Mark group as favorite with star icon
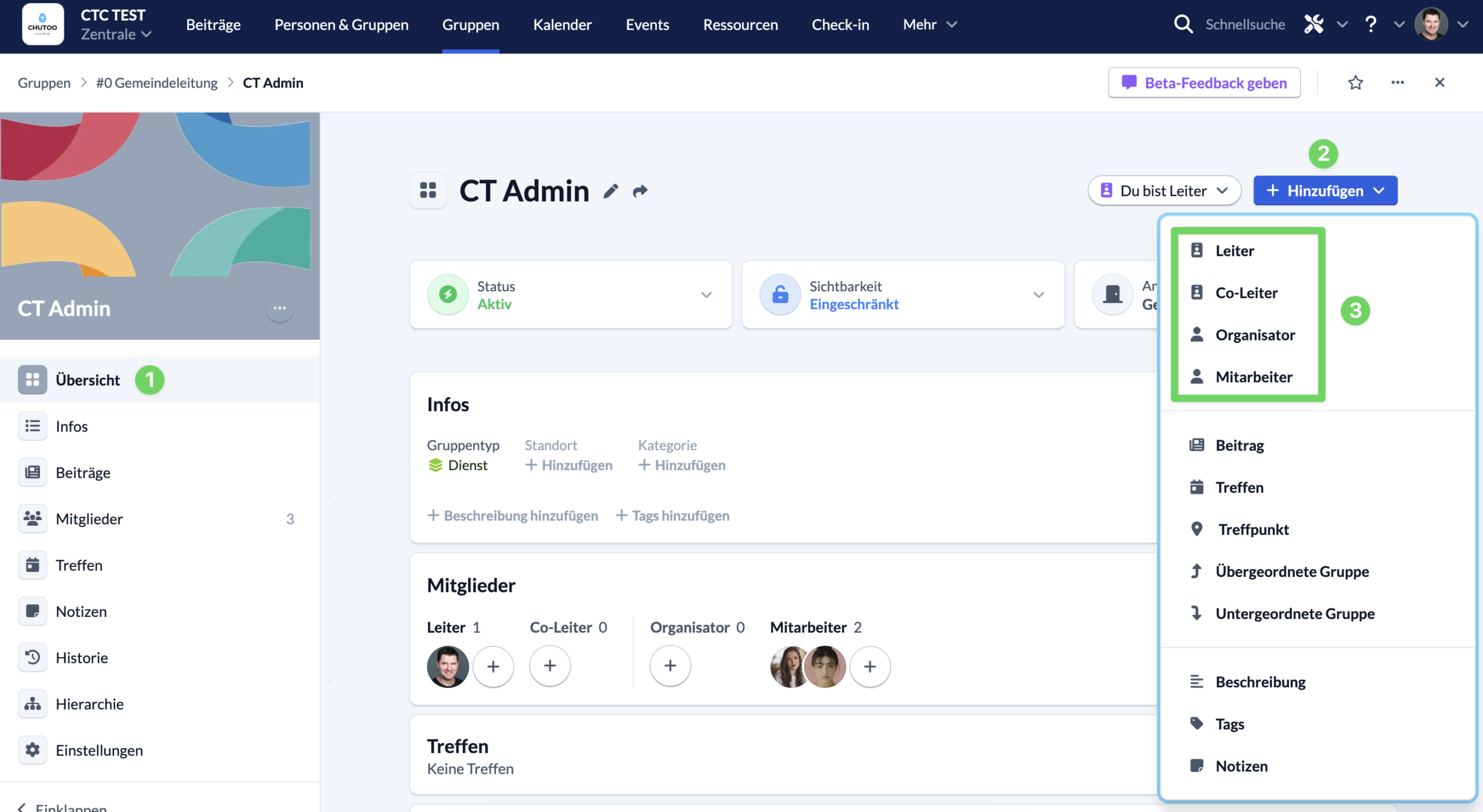The image size is (1483, 812). tap(1356, 83)
